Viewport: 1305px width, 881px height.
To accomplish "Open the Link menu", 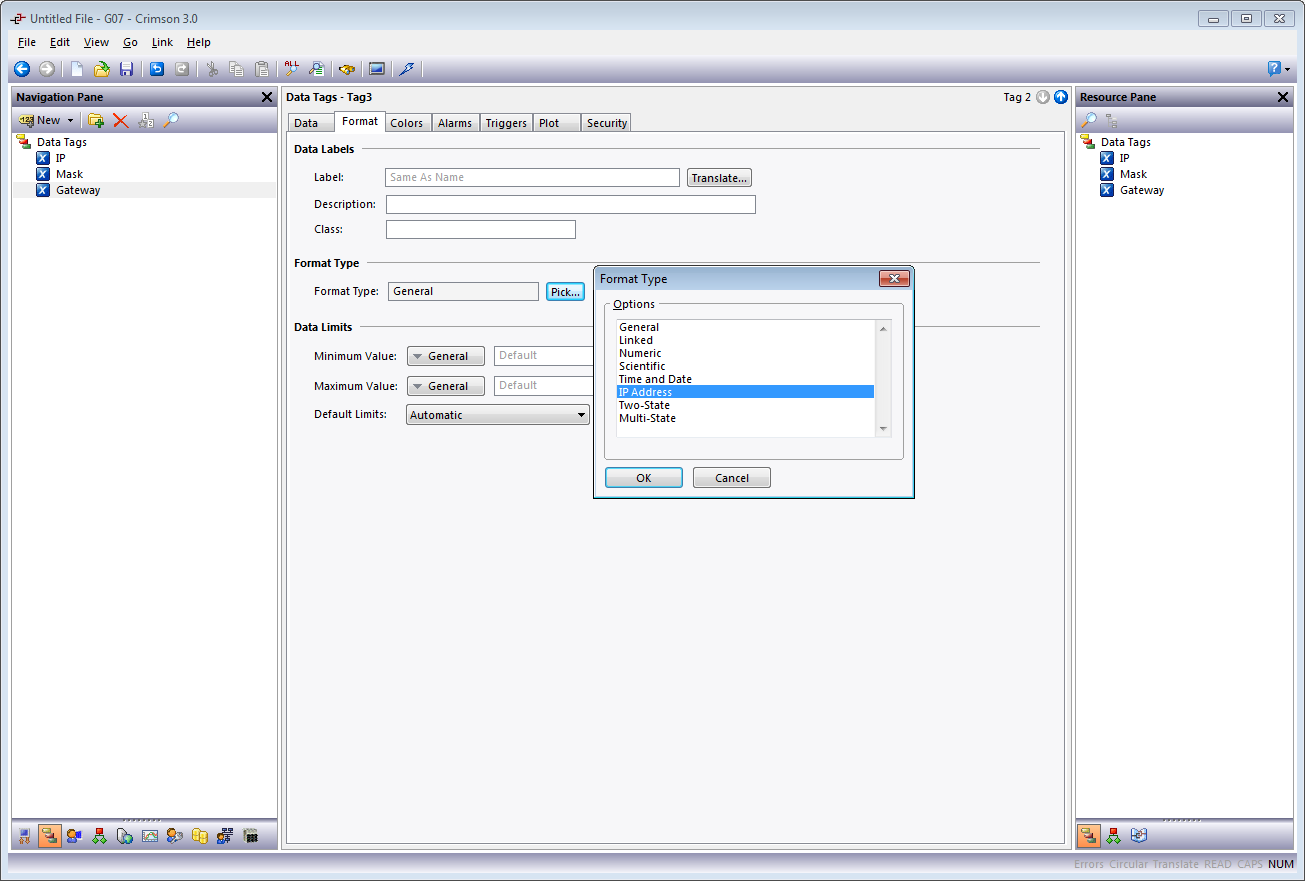I will tap(162, 42).
